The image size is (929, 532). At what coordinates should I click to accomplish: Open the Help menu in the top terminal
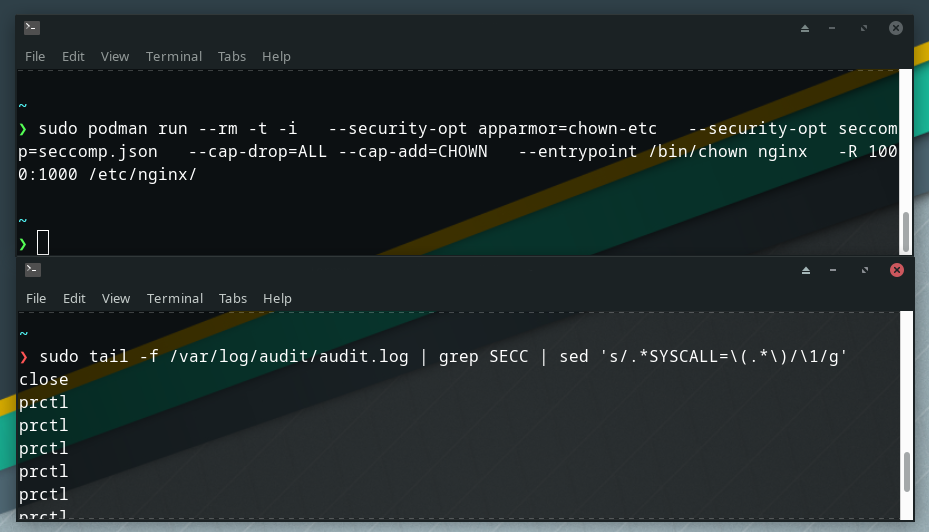[x=276, y=57]
